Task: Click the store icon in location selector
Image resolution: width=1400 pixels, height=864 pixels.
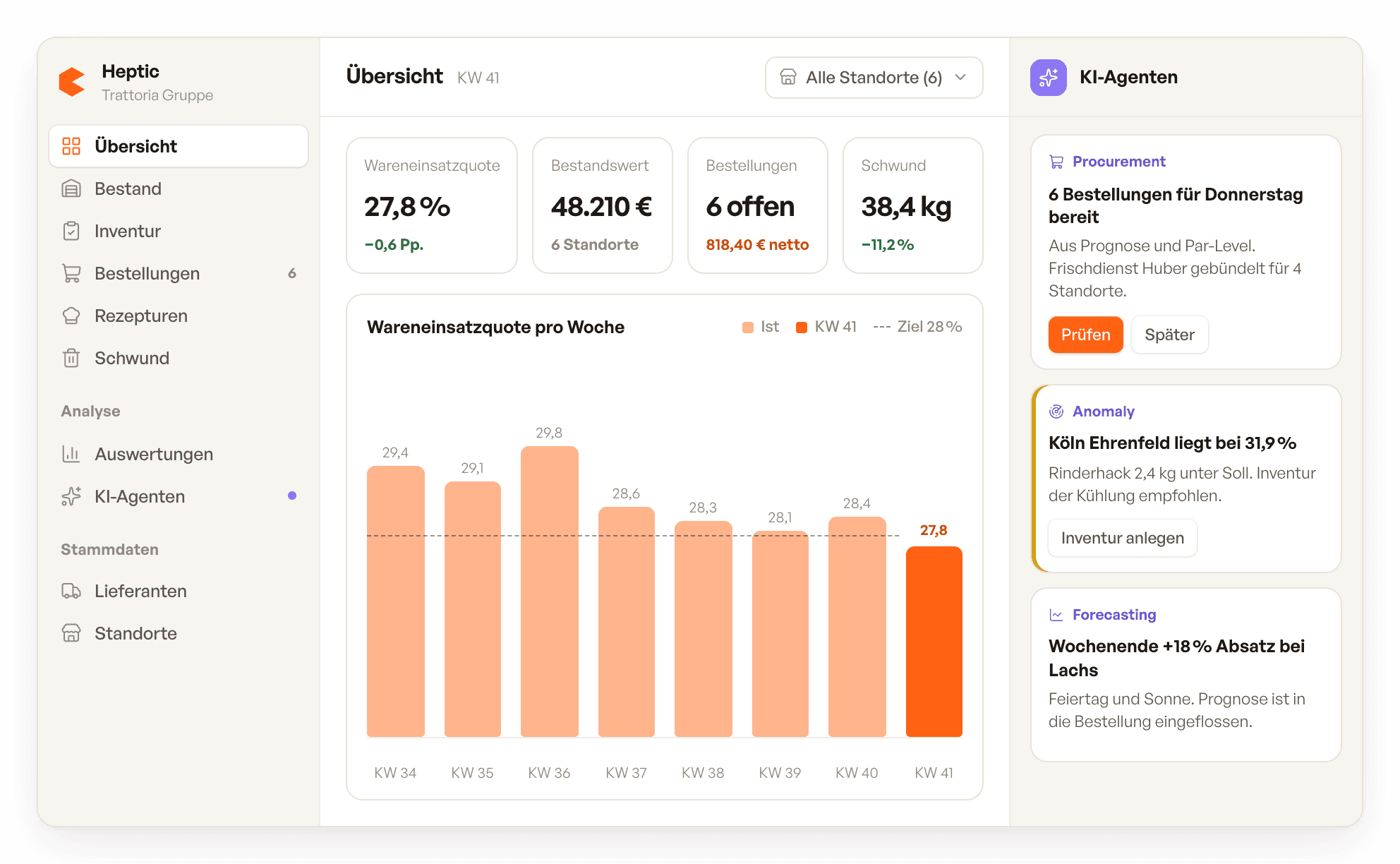Action: tap(788, 77)
